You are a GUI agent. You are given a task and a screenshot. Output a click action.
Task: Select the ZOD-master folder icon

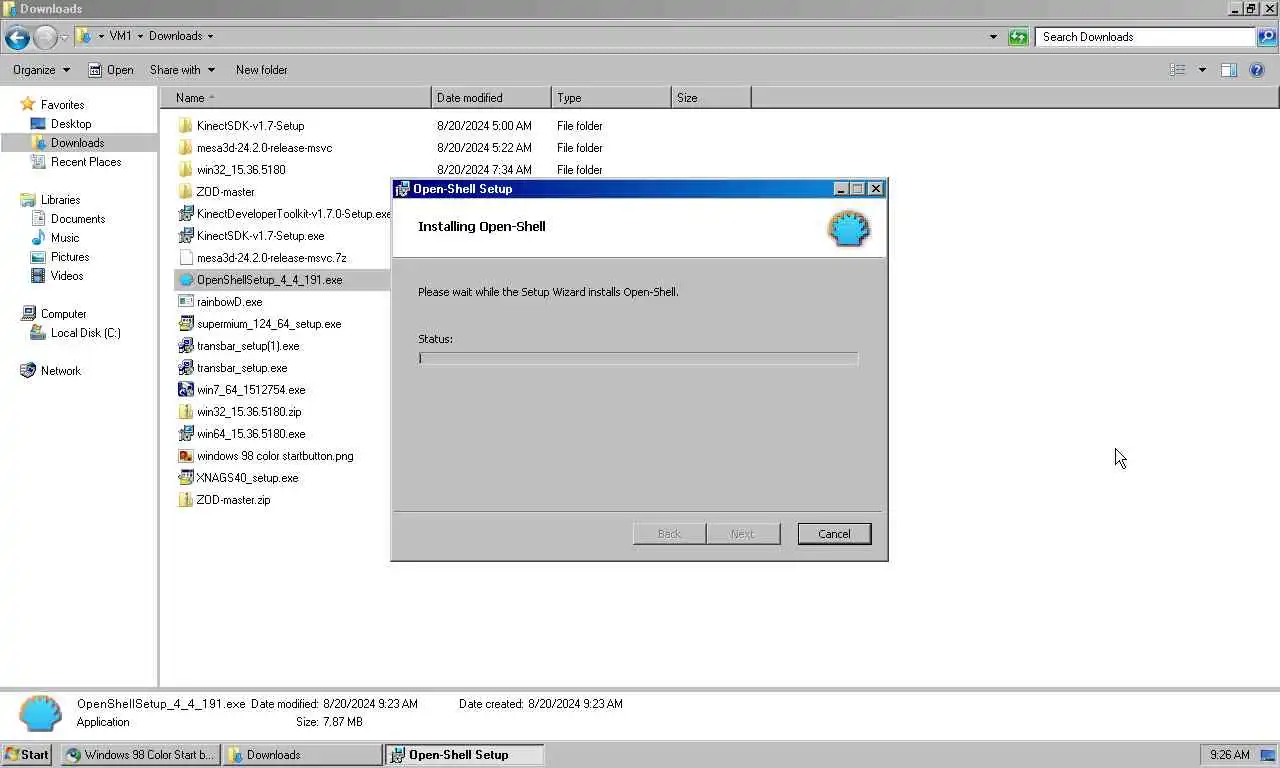click(185, 192)
